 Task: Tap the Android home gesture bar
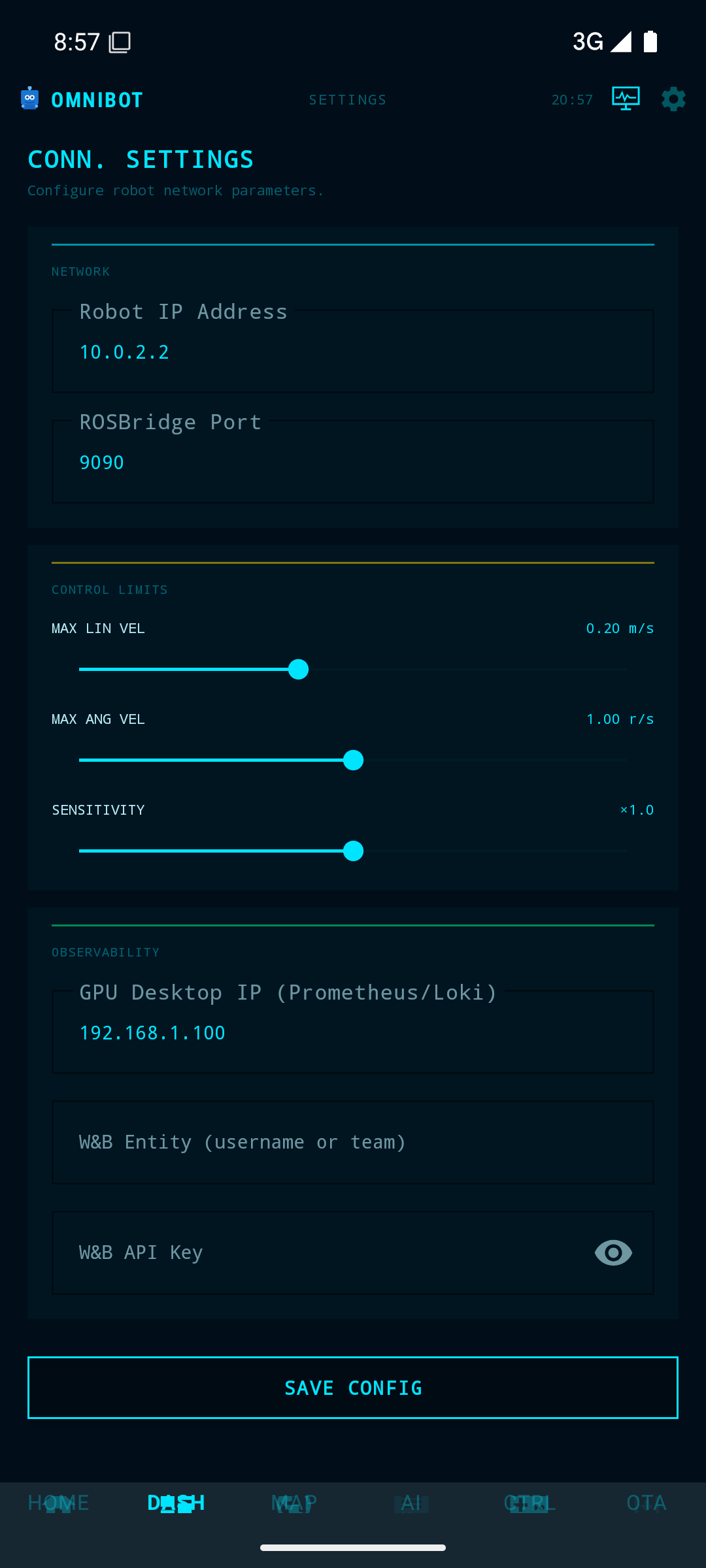pyautogui.click(x=353, y=1547)
